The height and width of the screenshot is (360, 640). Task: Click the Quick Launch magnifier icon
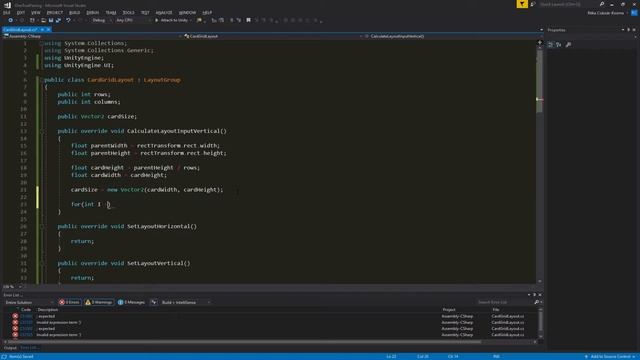602,4
